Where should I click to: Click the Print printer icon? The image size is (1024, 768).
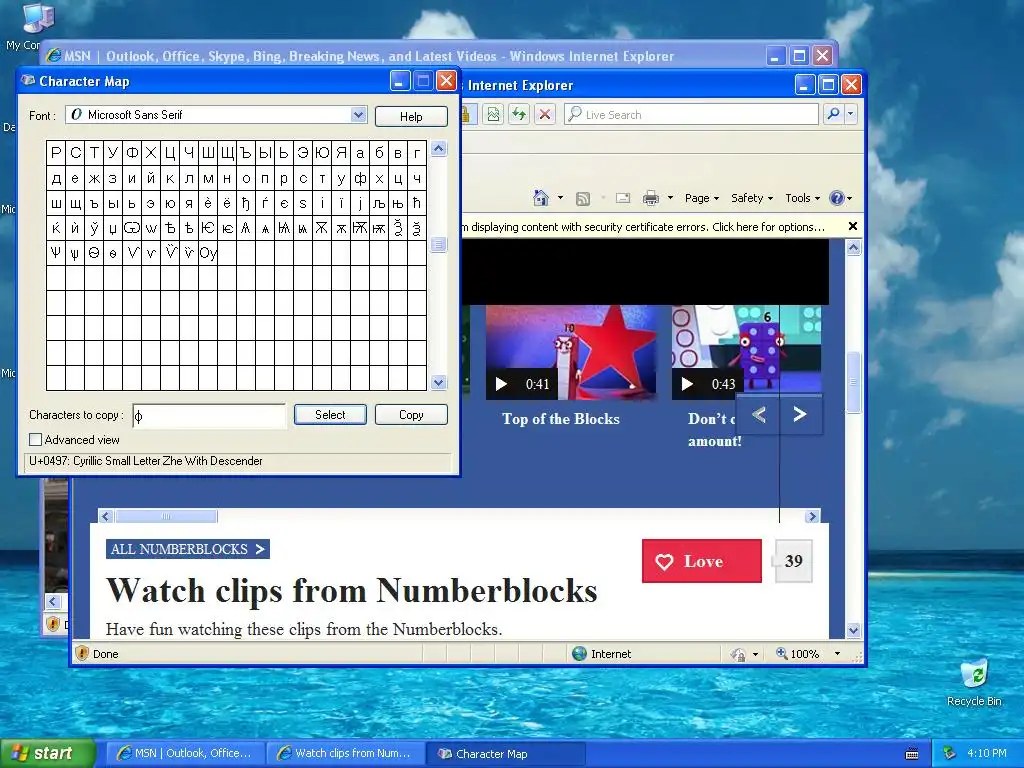(651, 199)
